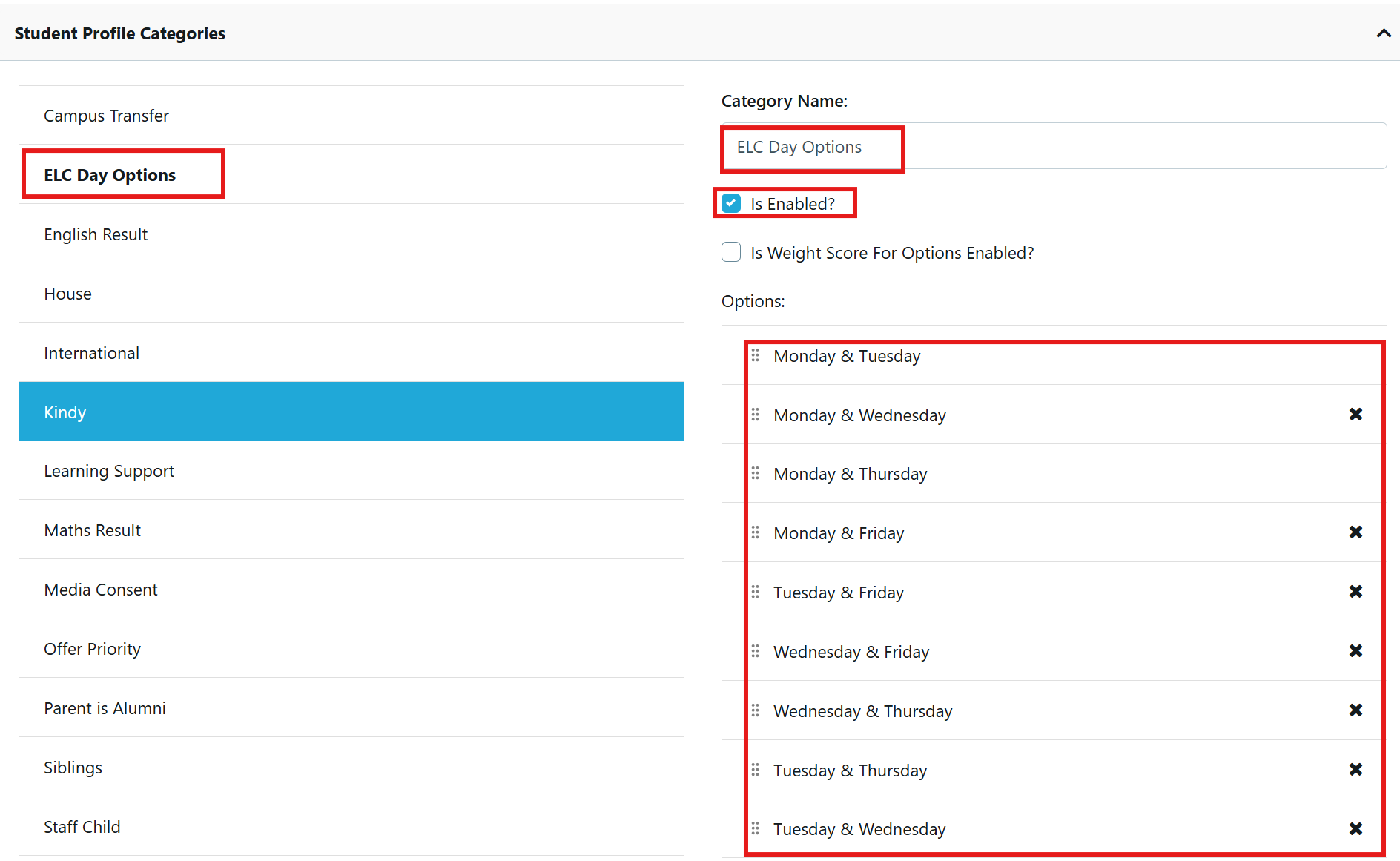Grab the Monday & Tuesday drag handle

pos(755,355)
